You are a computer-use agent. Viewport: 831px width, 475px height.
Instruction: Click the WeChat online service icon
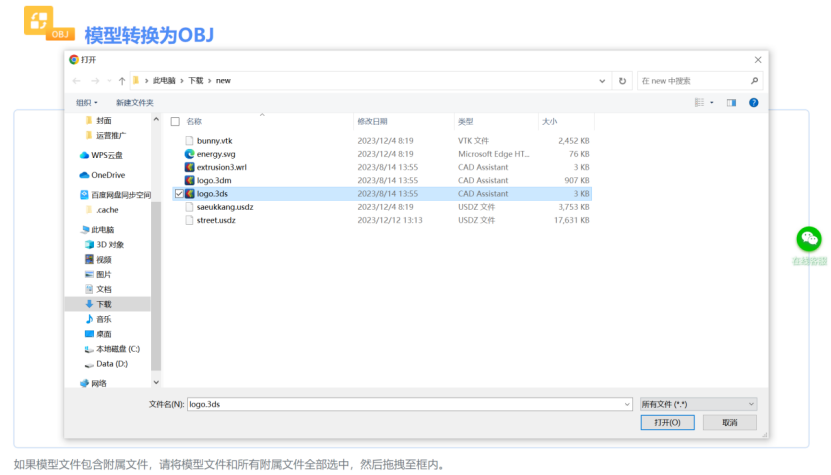coord(809,239)
